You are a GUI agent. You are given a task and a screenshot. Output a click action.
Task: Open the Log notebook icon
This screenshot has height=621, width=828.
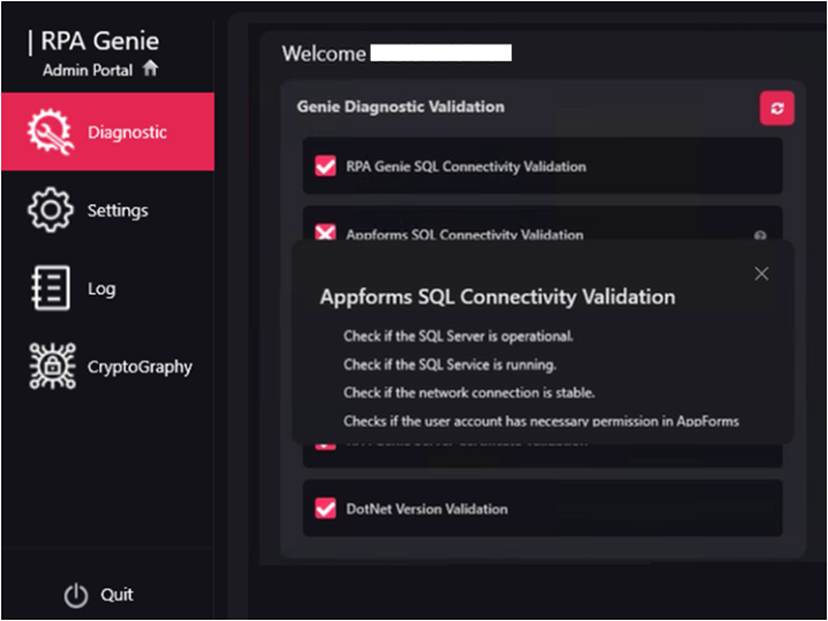(51, 288)
